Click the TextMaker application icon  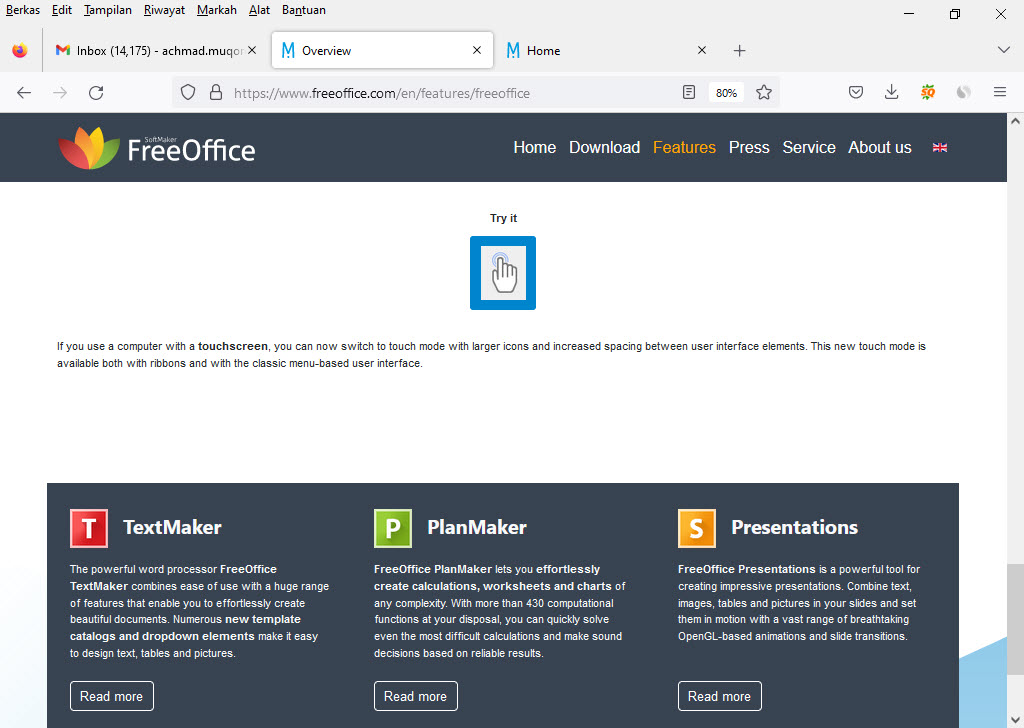pos(88,528)
